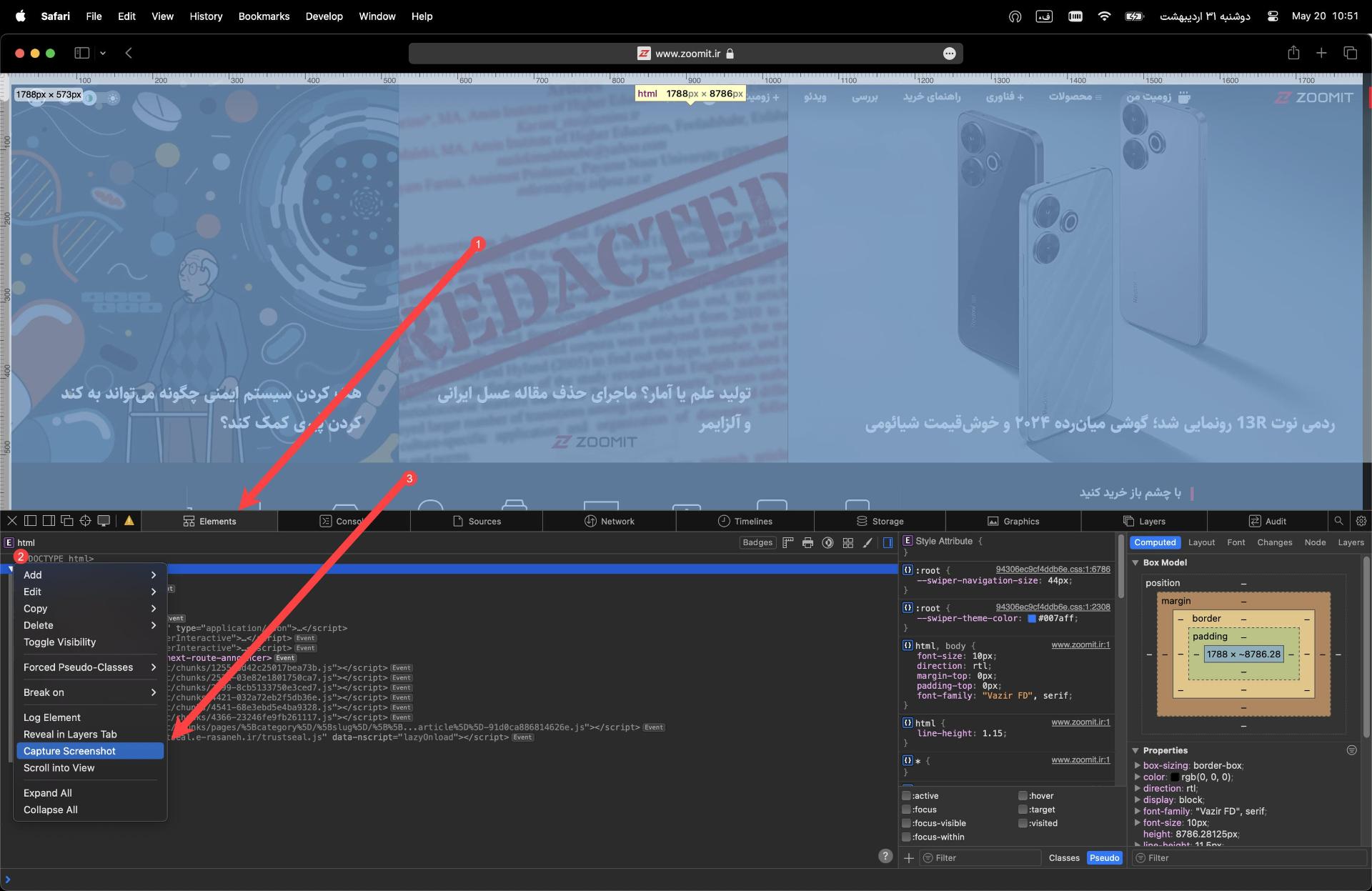Open the Wi-Fi status menu

[x=1104, y=16]
